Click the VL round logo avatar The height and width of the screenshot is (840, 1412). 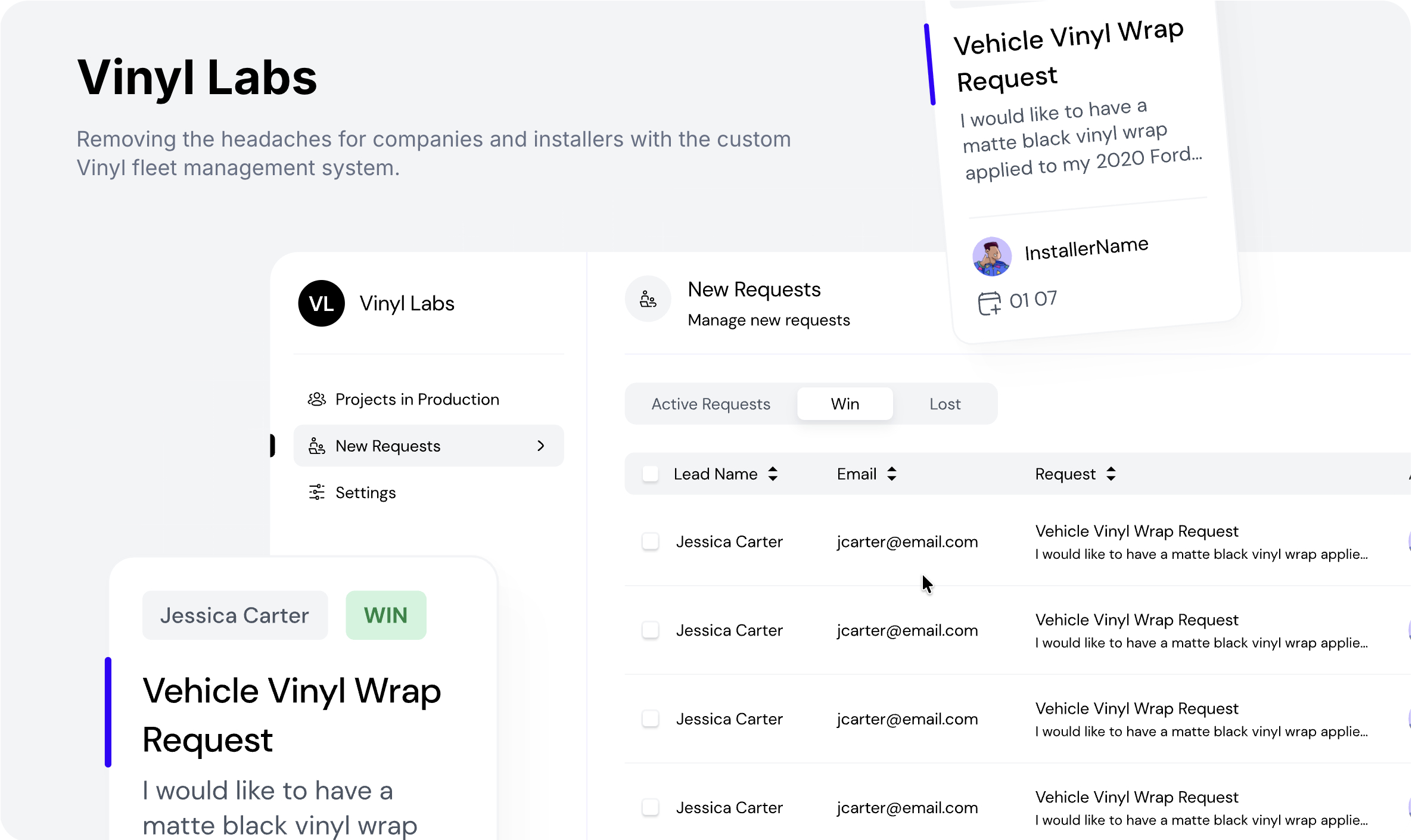pyautogui.click(x=321, y=303)
